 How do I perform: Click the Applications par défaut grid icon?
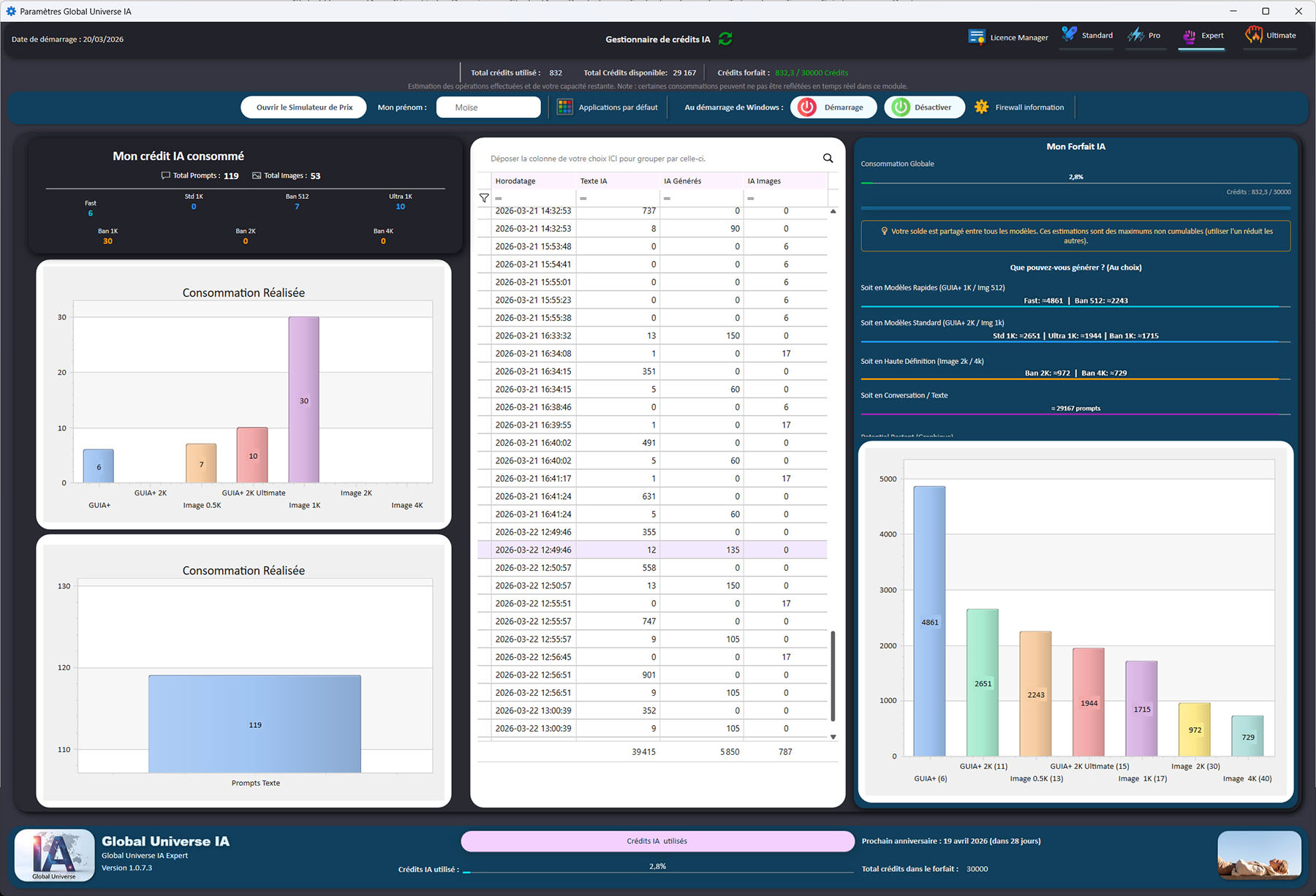pyautogui.click(x=564, y=107)
